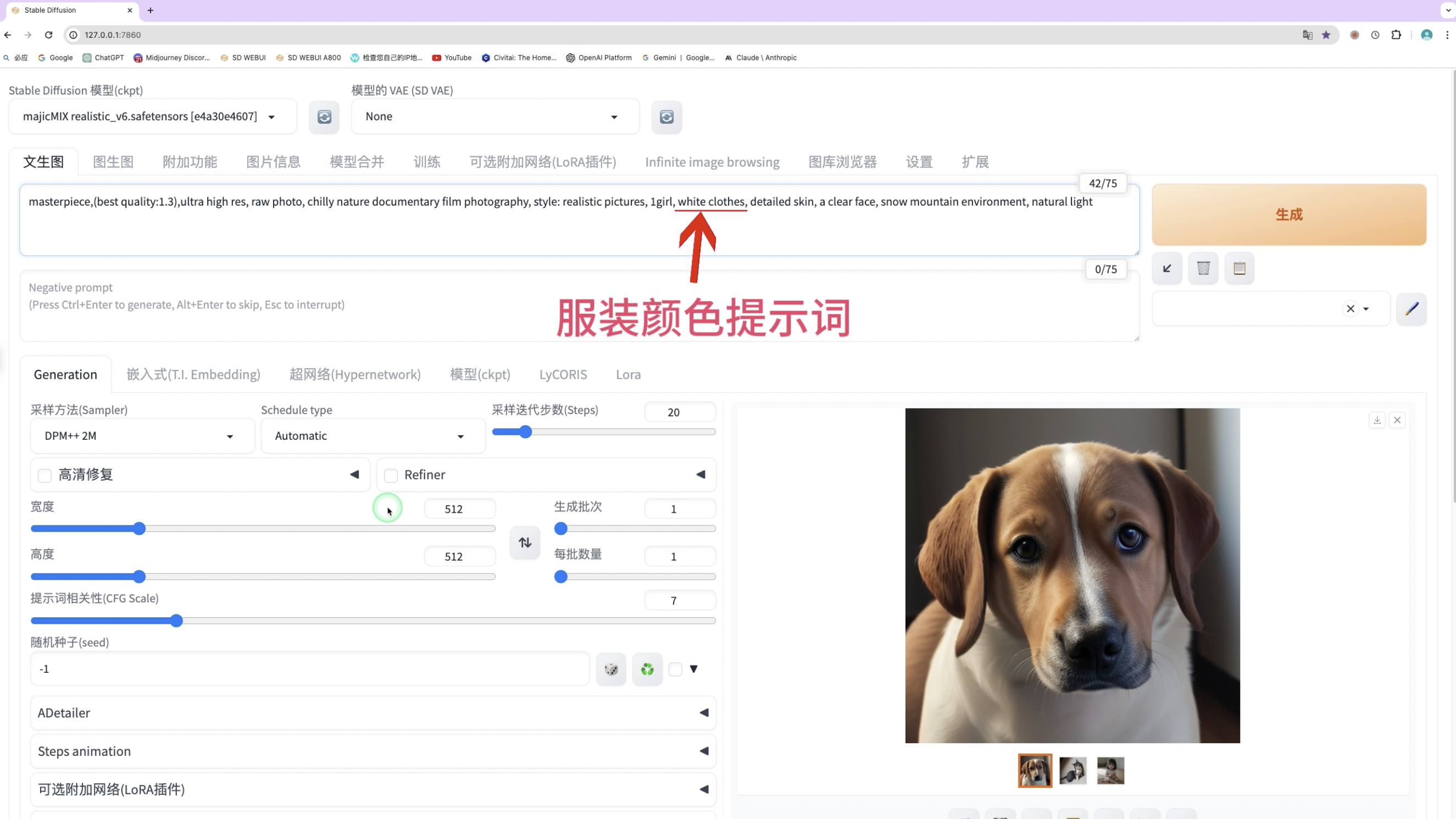Reuse last seed with recycle icon
Image resolution: width=1456 pixels, height=819 pixels.
pos(647,669)
